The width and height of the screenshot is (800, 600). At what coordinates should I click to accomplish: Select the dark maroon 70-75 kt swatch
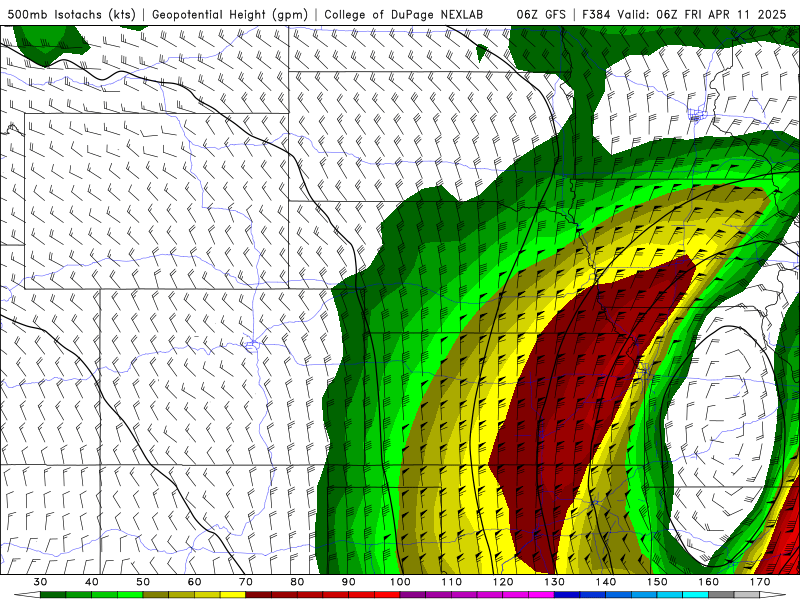point(259,595)
